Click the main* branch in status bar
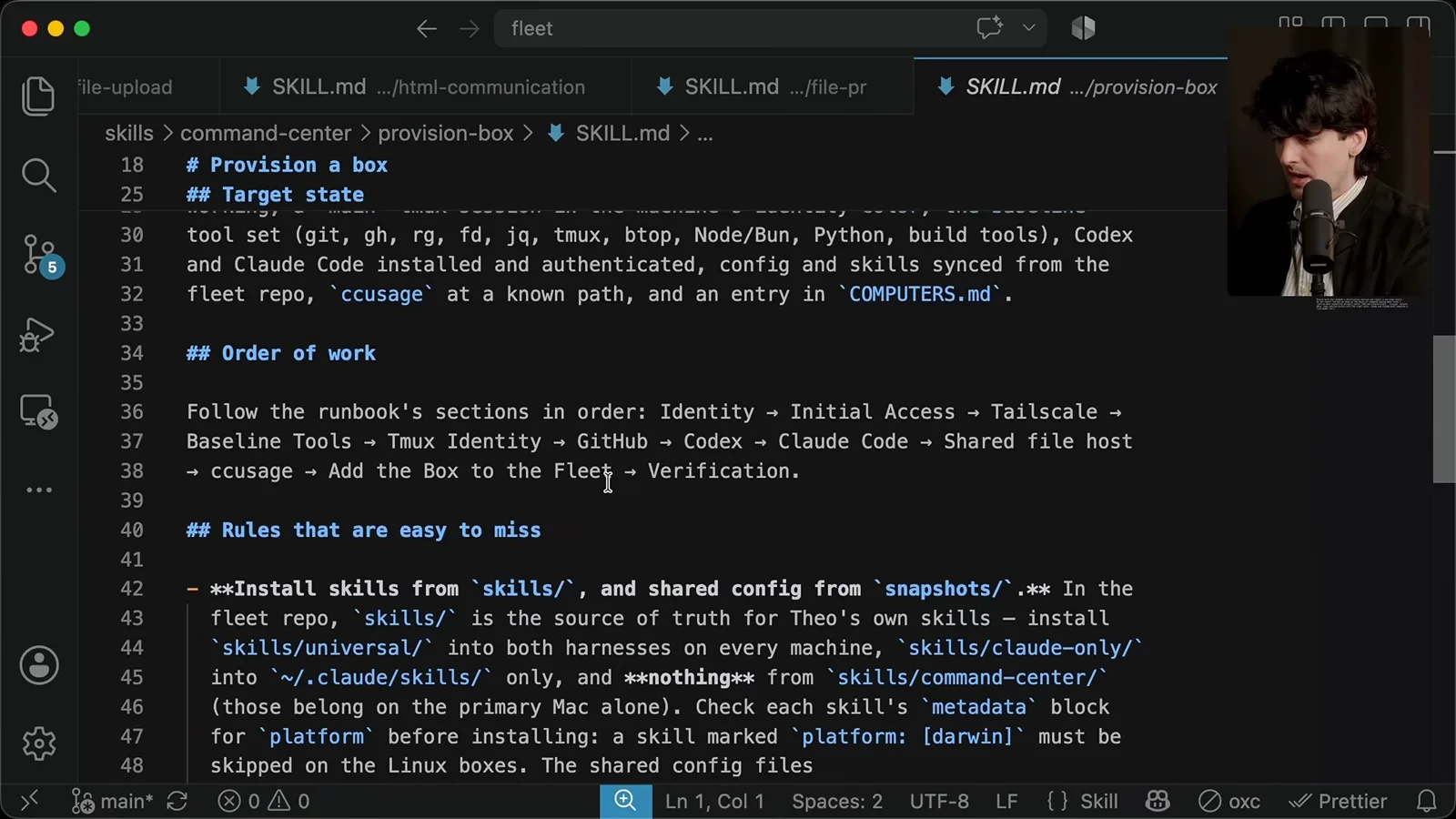Image resolution: width=1456 pixels, height=819 pixels. click(x=113, y=801)
